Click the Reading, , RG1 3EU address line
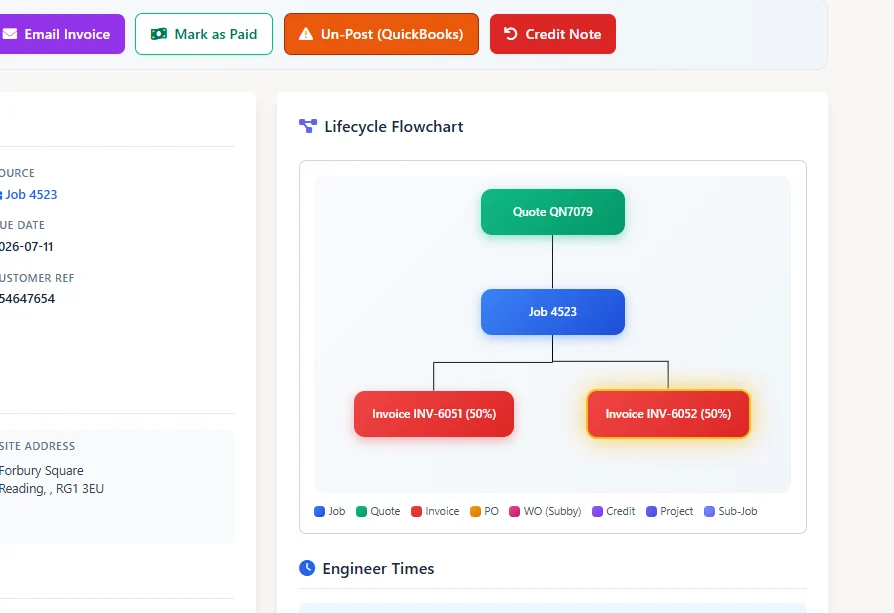This screenshot has width=894, height=613. (52, 489)
